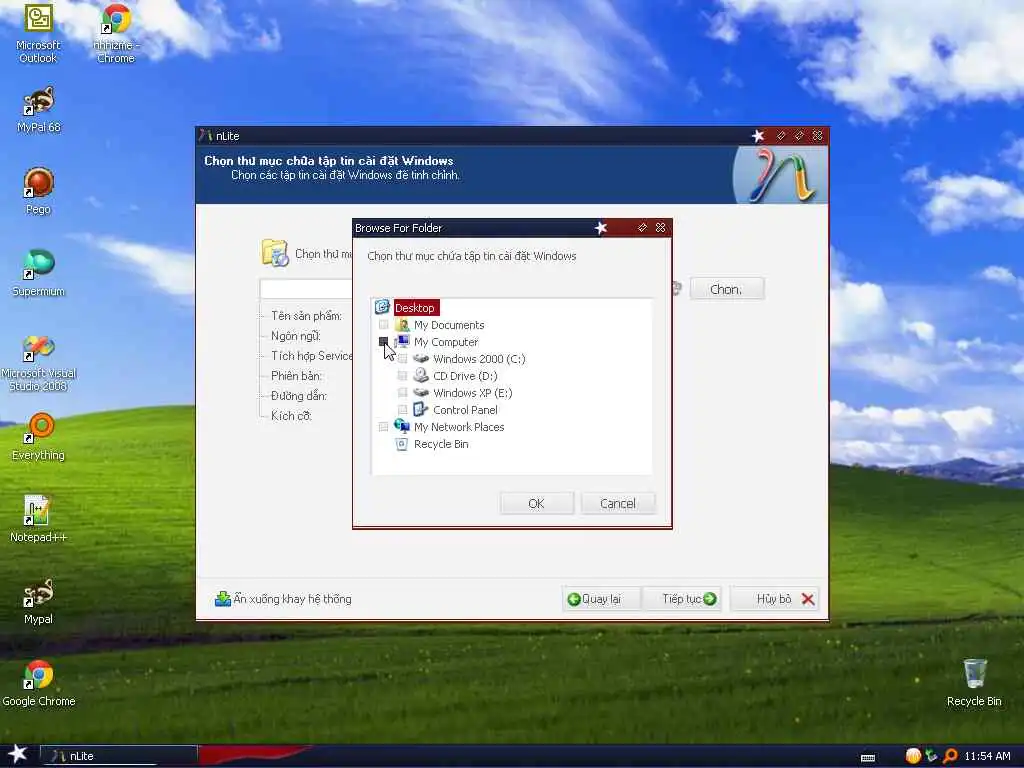This screenshot has width=1024, height=768.
Task: Click the Everything magnifier tray icon
Action: [x=950, y=756]
